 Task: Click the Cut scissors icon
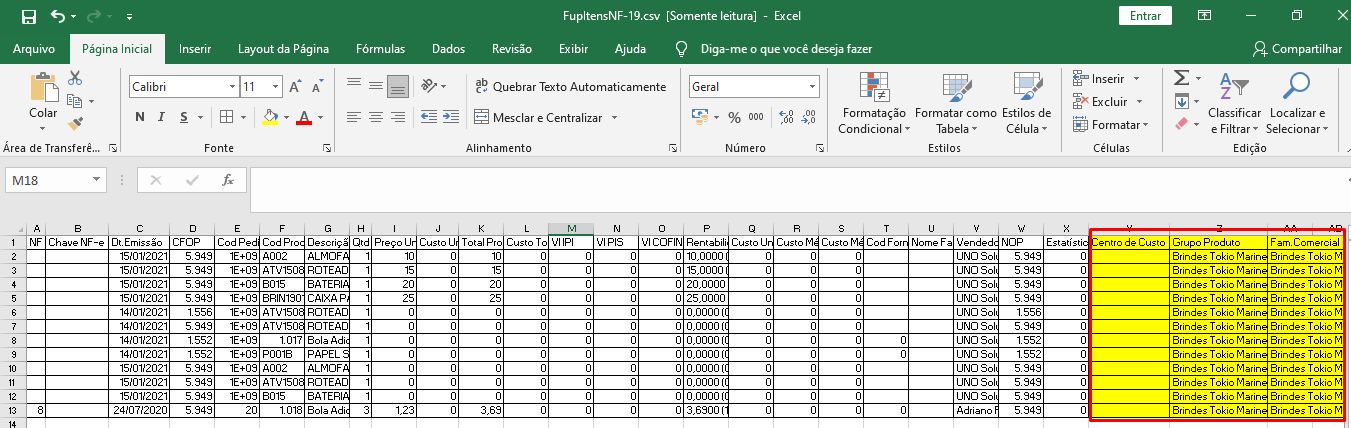[76, 79]
